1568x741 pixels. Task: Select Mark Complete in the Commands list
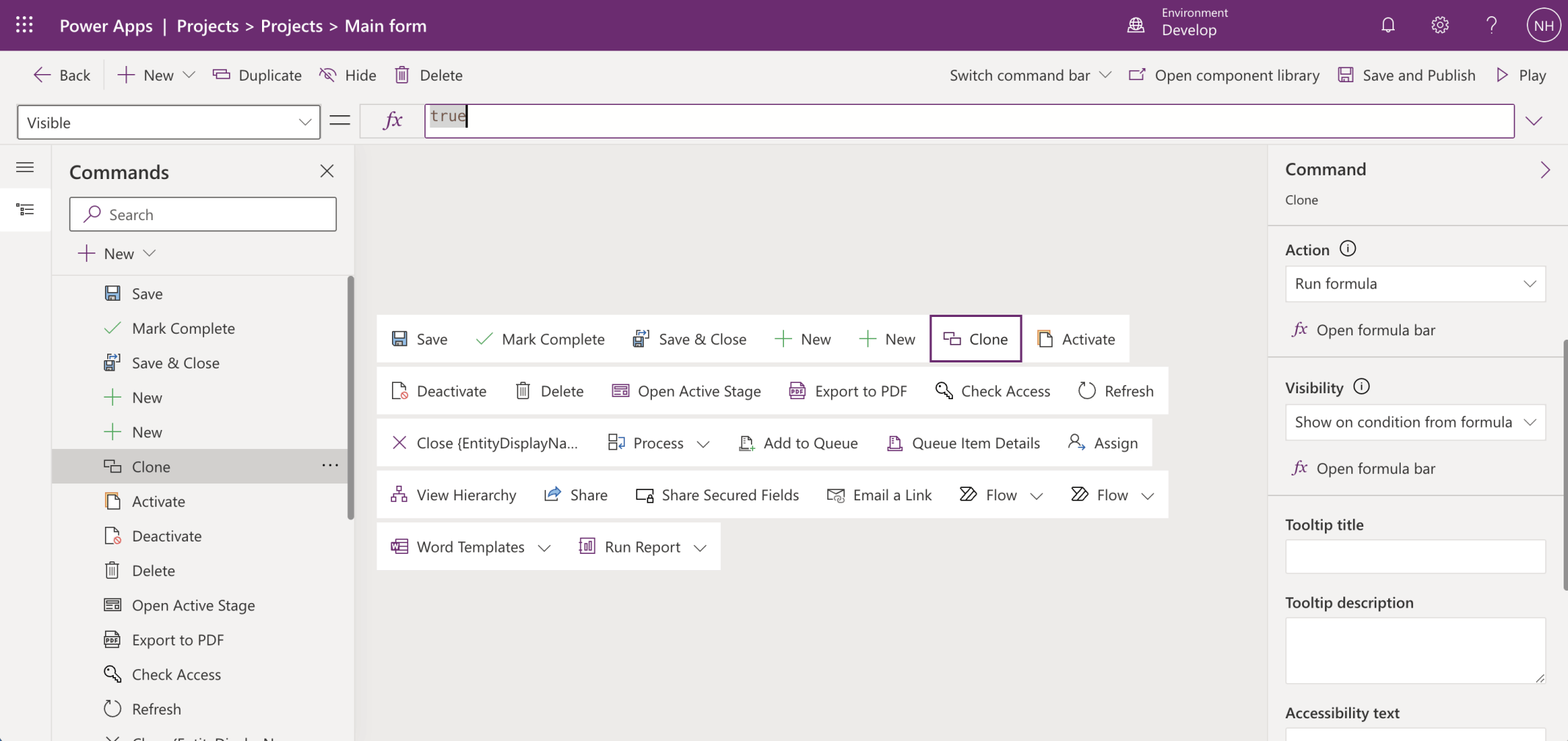pos(183,329)
